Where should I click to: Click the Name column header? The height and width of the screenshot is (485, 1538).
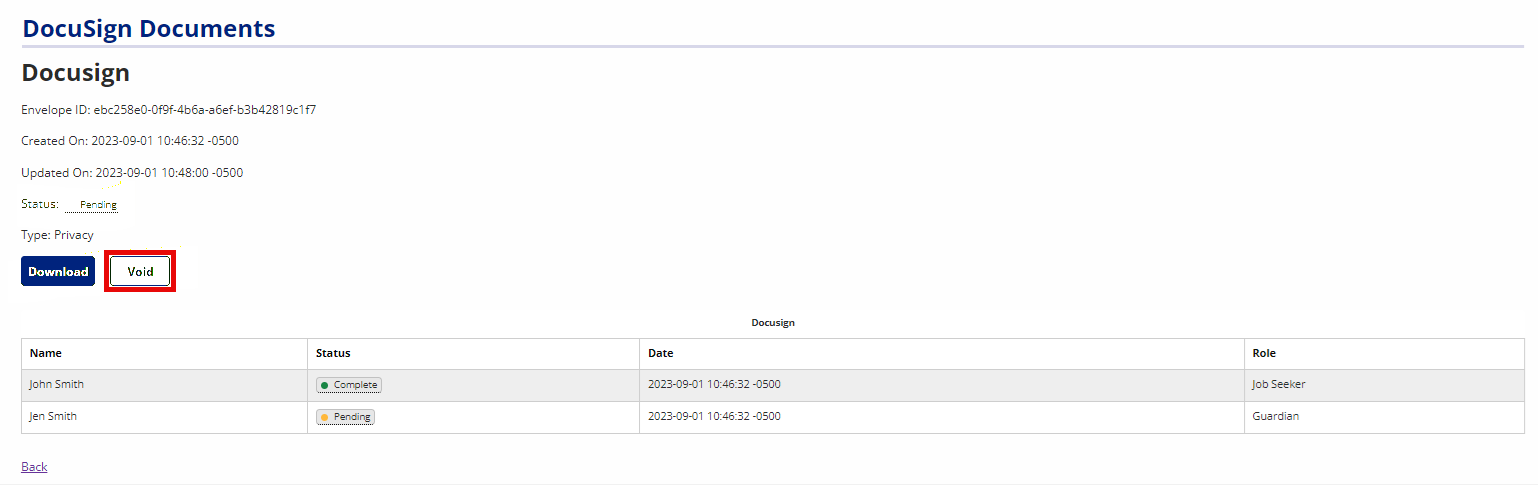click(164, 354)
